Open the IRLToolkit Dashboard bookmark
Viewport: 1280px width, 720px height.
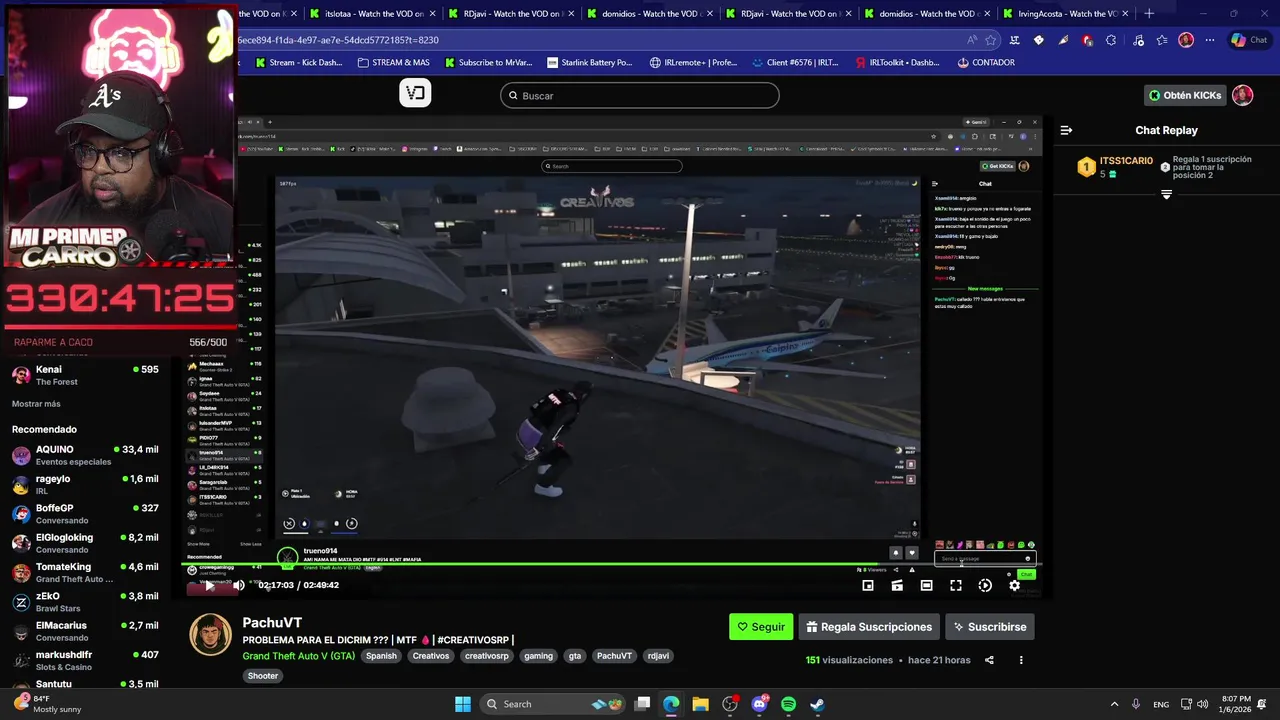click(x=897, y=62)
